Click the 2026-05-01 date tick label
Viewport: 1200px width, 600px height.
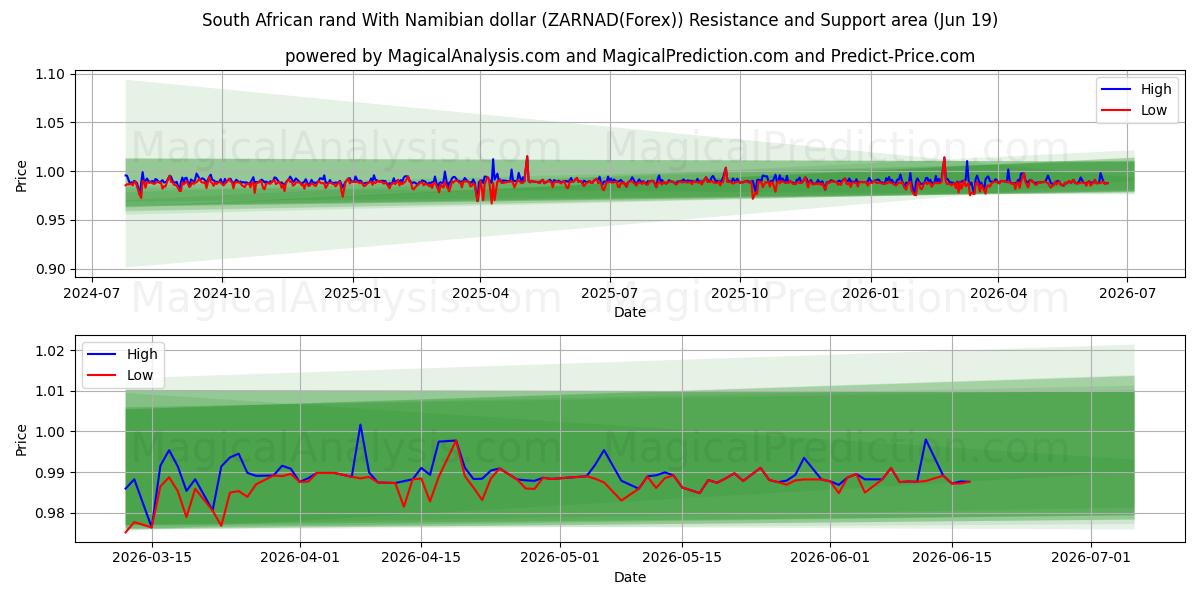pos(561,558)
